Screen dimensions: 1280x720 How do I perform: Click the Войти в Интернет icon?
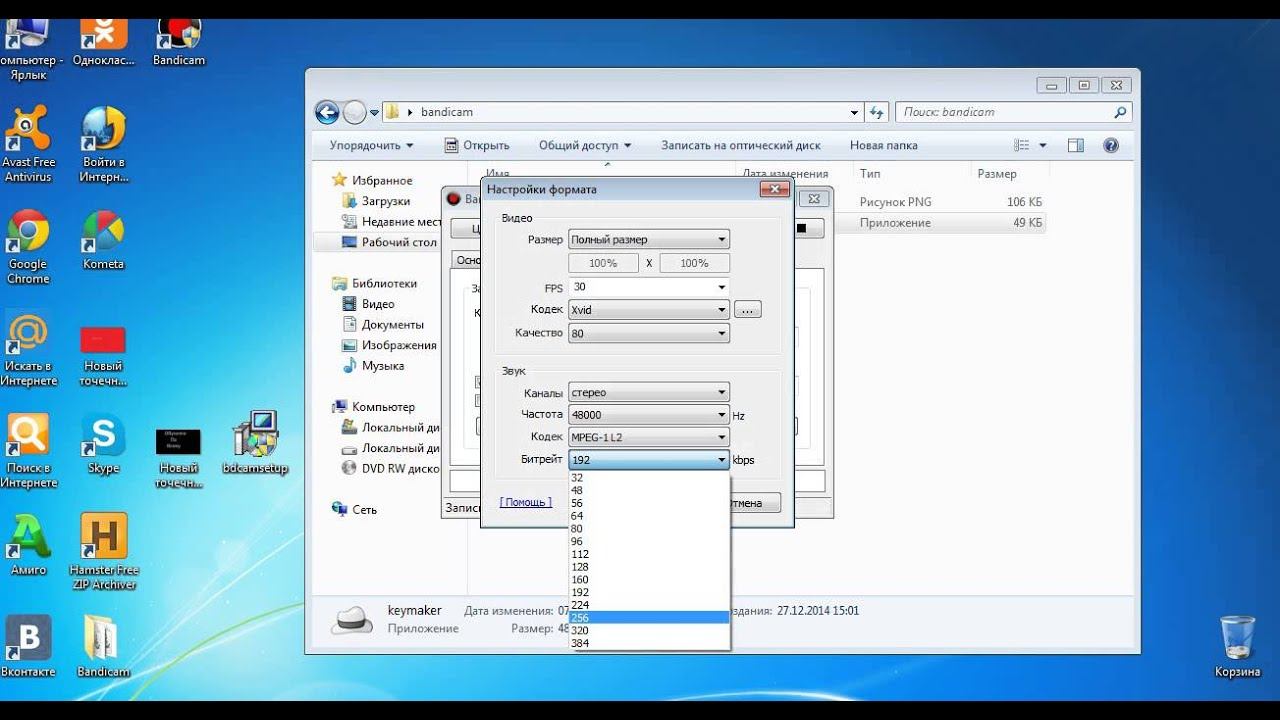point(104,144)
